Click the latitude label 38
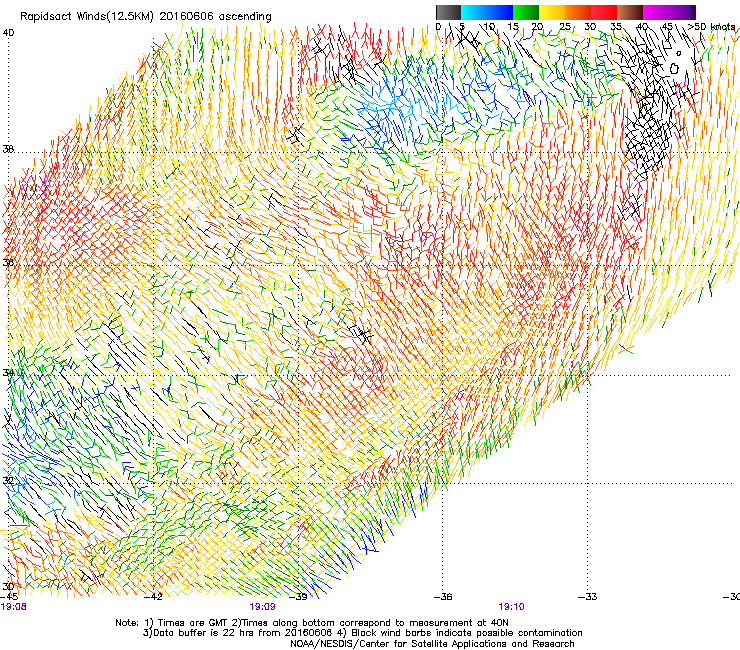 [8, 149]
